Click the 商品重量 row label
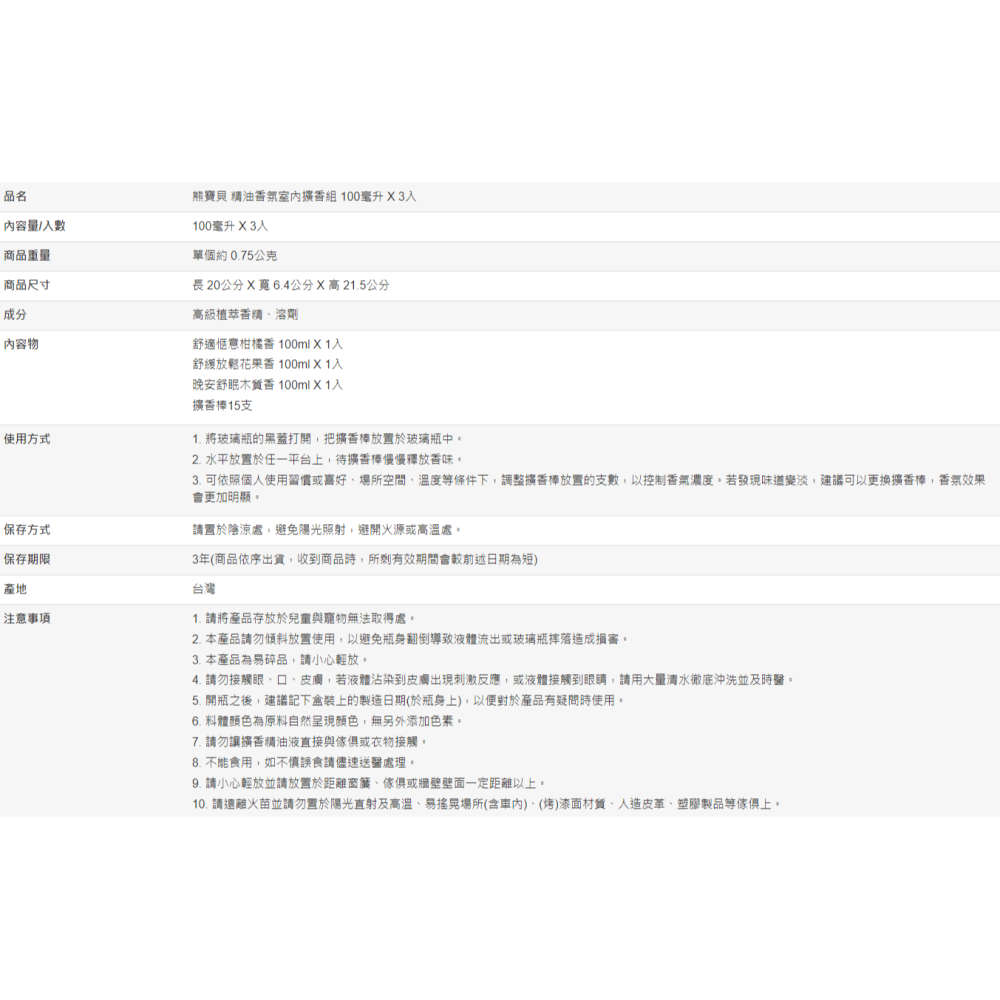1000x1000 pixels. [x=28, y=256]
